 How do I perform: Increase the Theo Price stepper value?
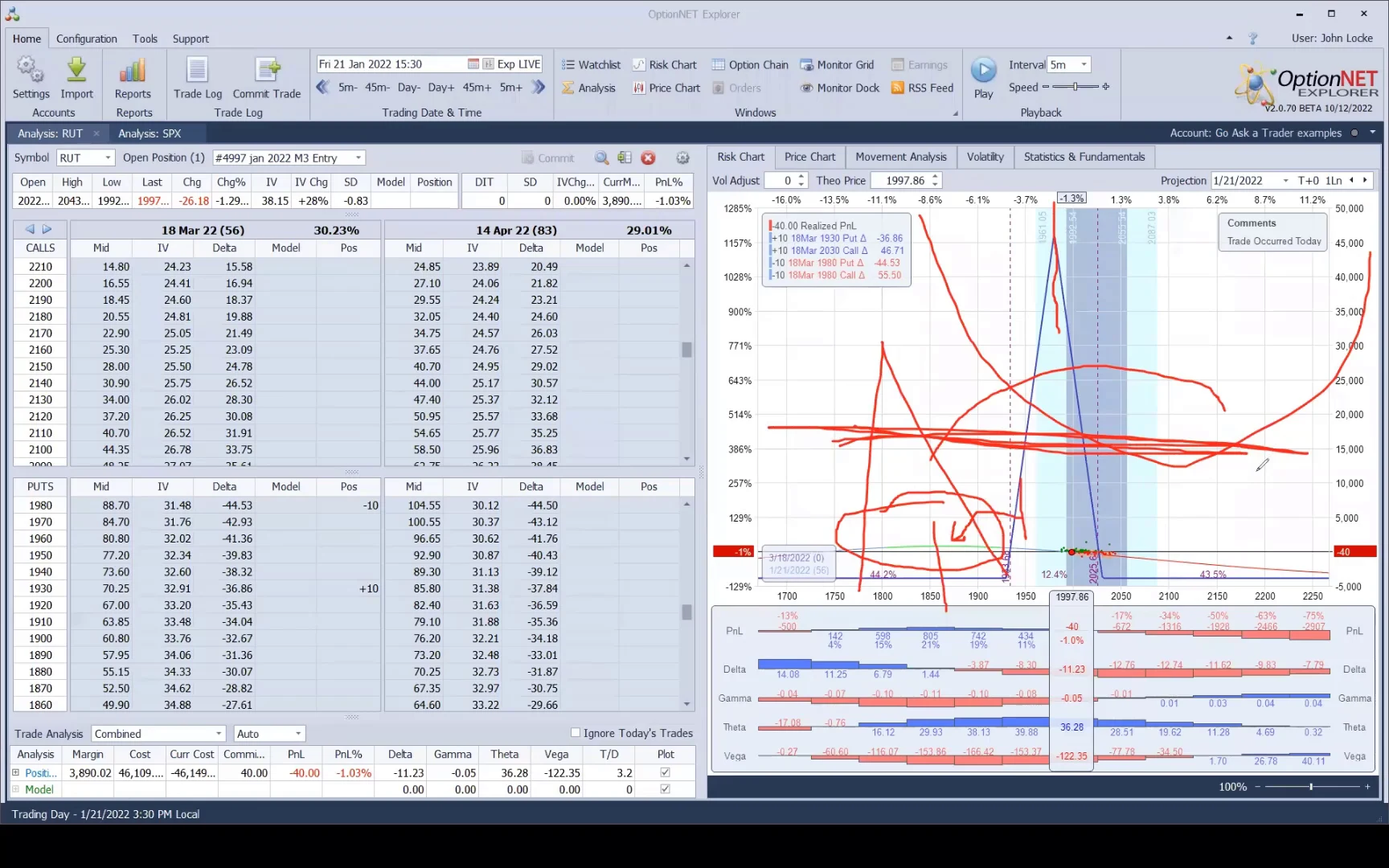point(936,177)
